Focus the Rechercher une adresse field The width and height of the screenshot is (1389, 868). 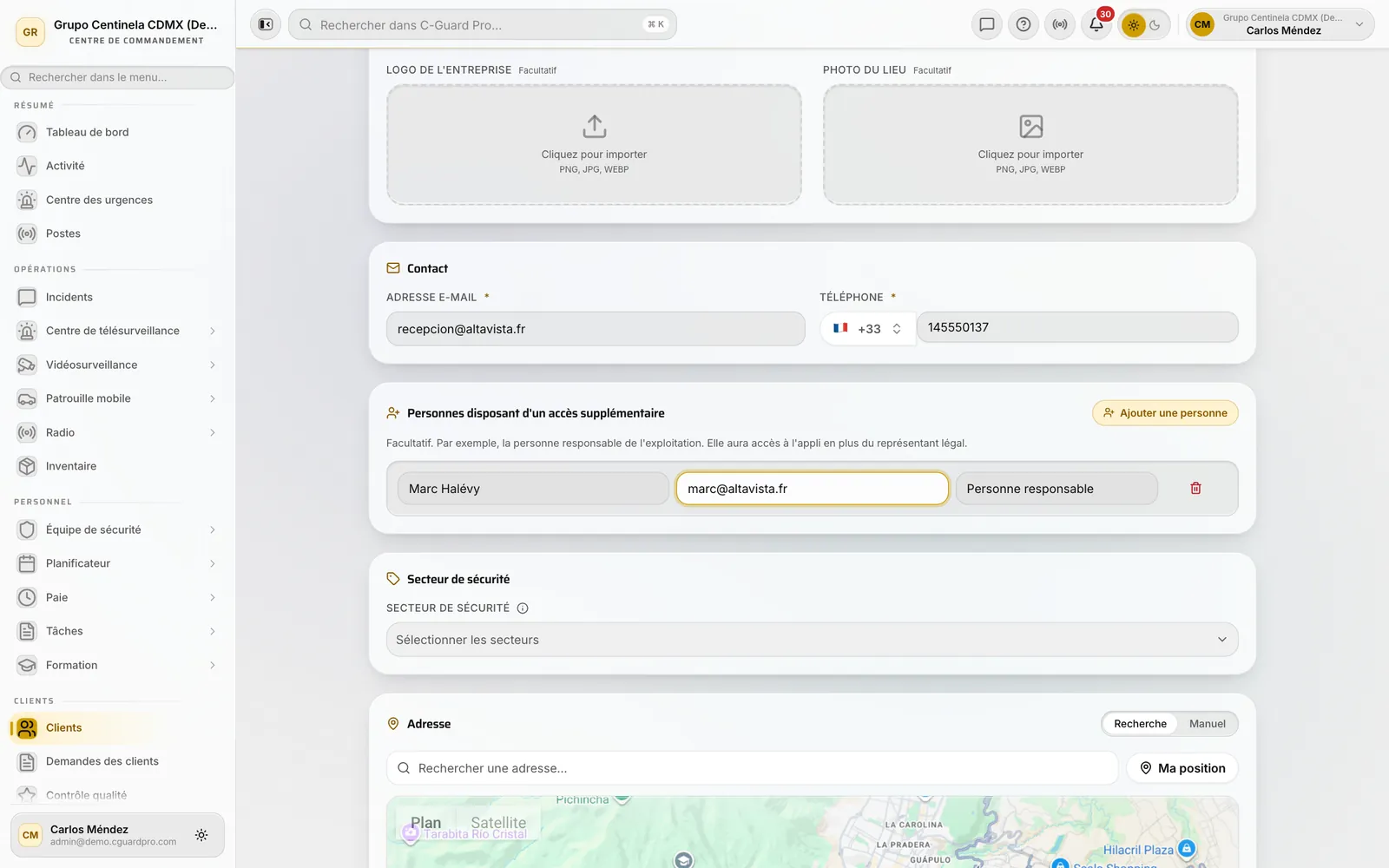[753, 768]
